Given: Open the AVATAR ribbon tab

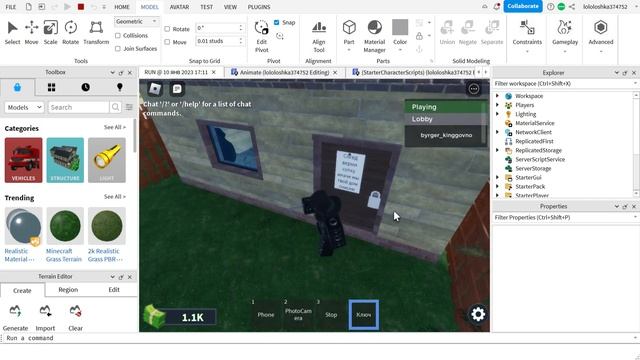Looking at the screenshot, I should [x=179, y=7].
